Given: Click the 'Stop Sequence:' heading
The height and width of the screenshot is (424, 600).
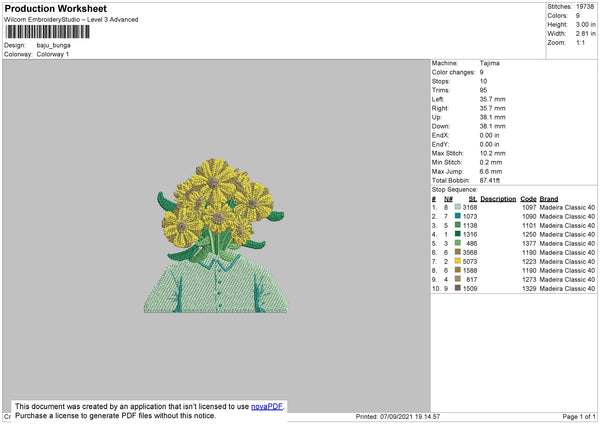Looking at the screenshot, I should coord(455,190).
